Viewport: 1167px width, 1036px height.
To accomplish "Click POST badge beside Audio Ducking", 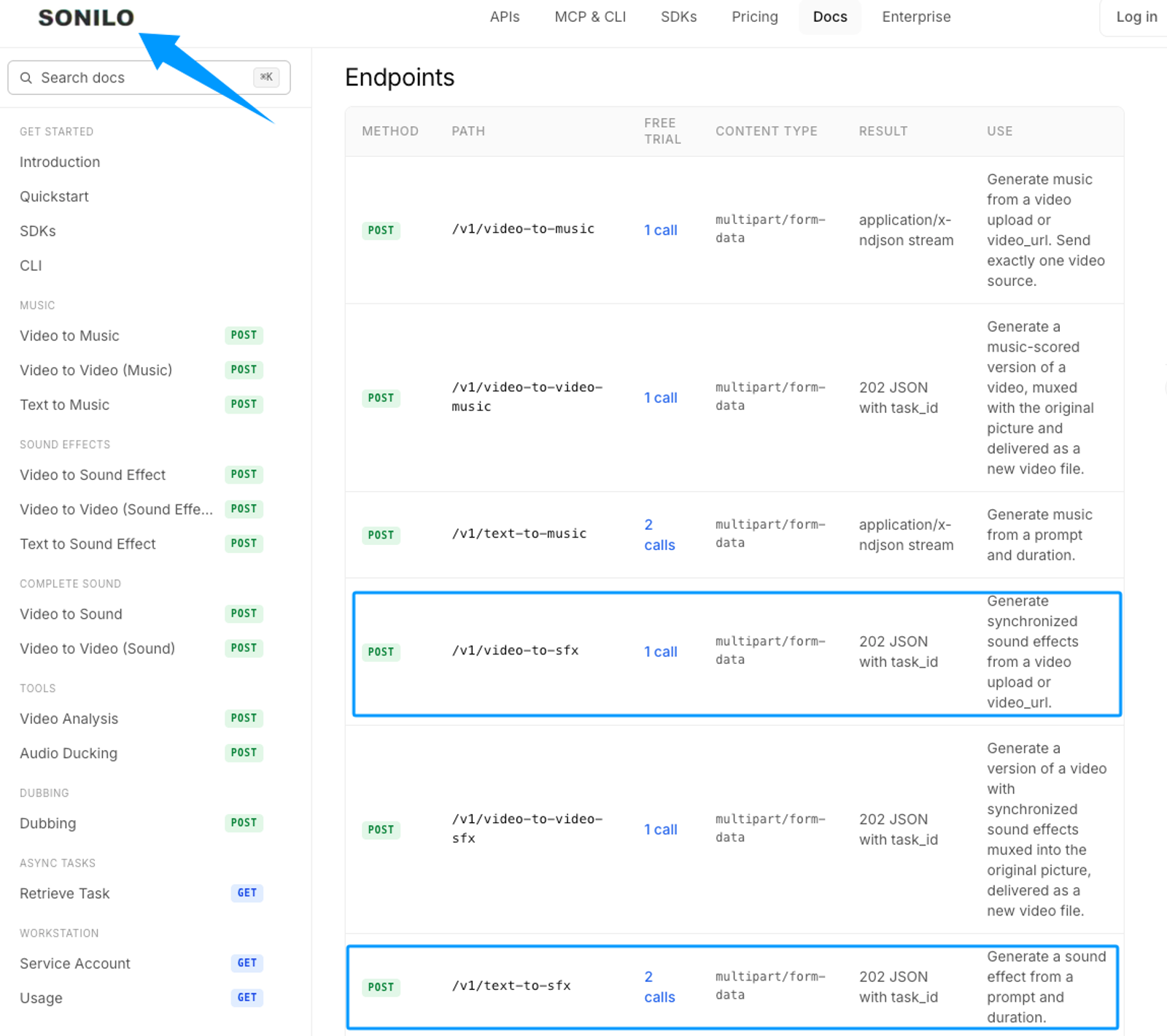I will click(244, 752).
